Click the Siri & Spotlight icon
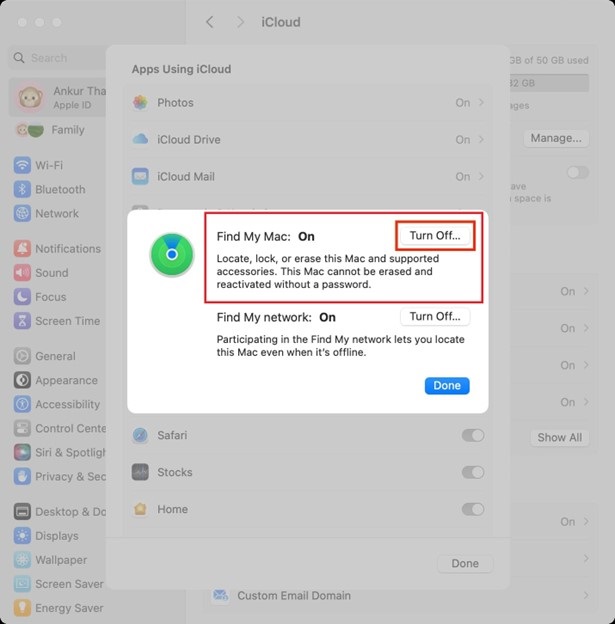Viewport: 615px width, 624px height. [22, 452]
